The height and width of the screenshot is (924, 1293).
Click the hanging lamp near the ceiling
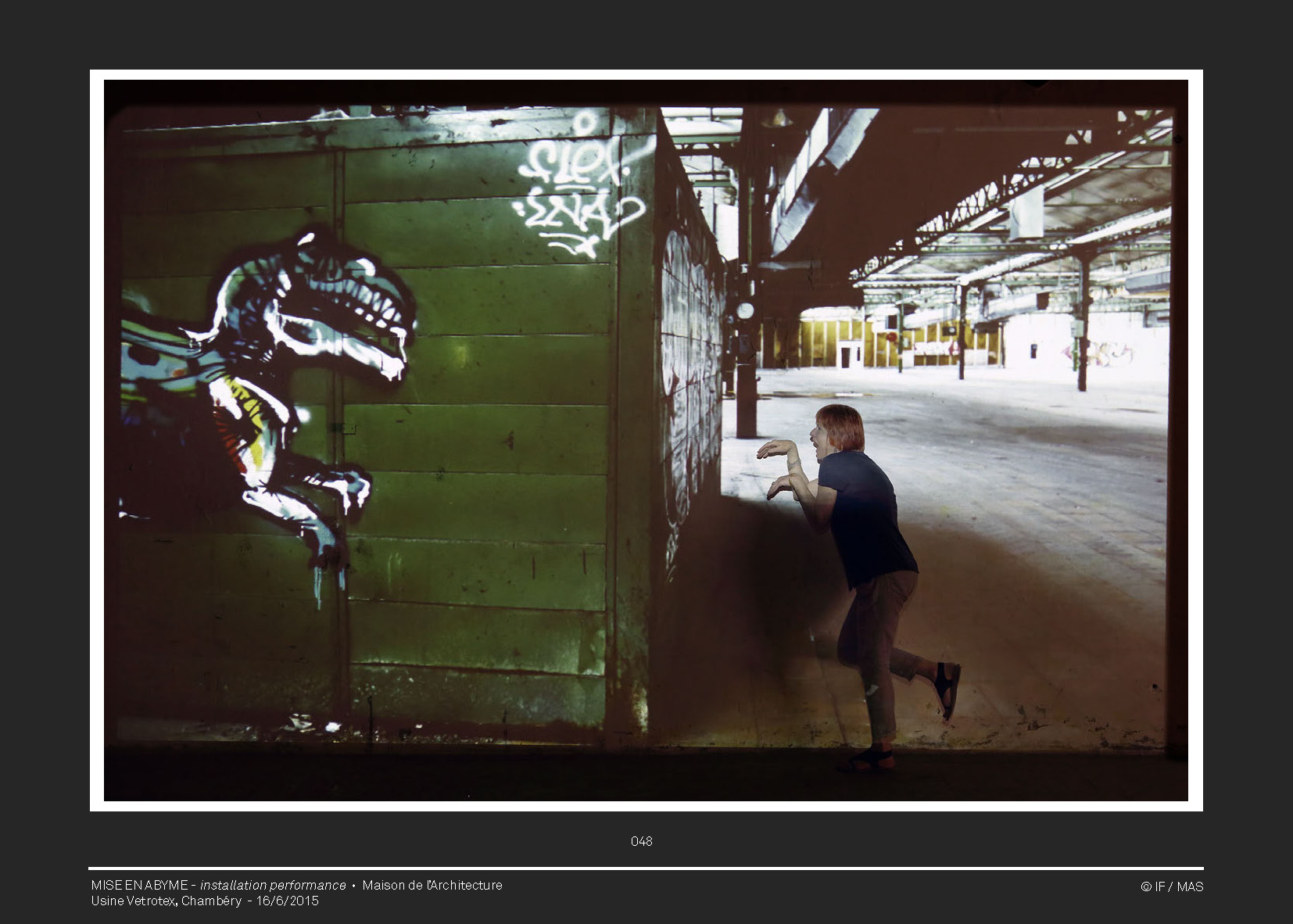pyautogui.click(x=777, y=119)
